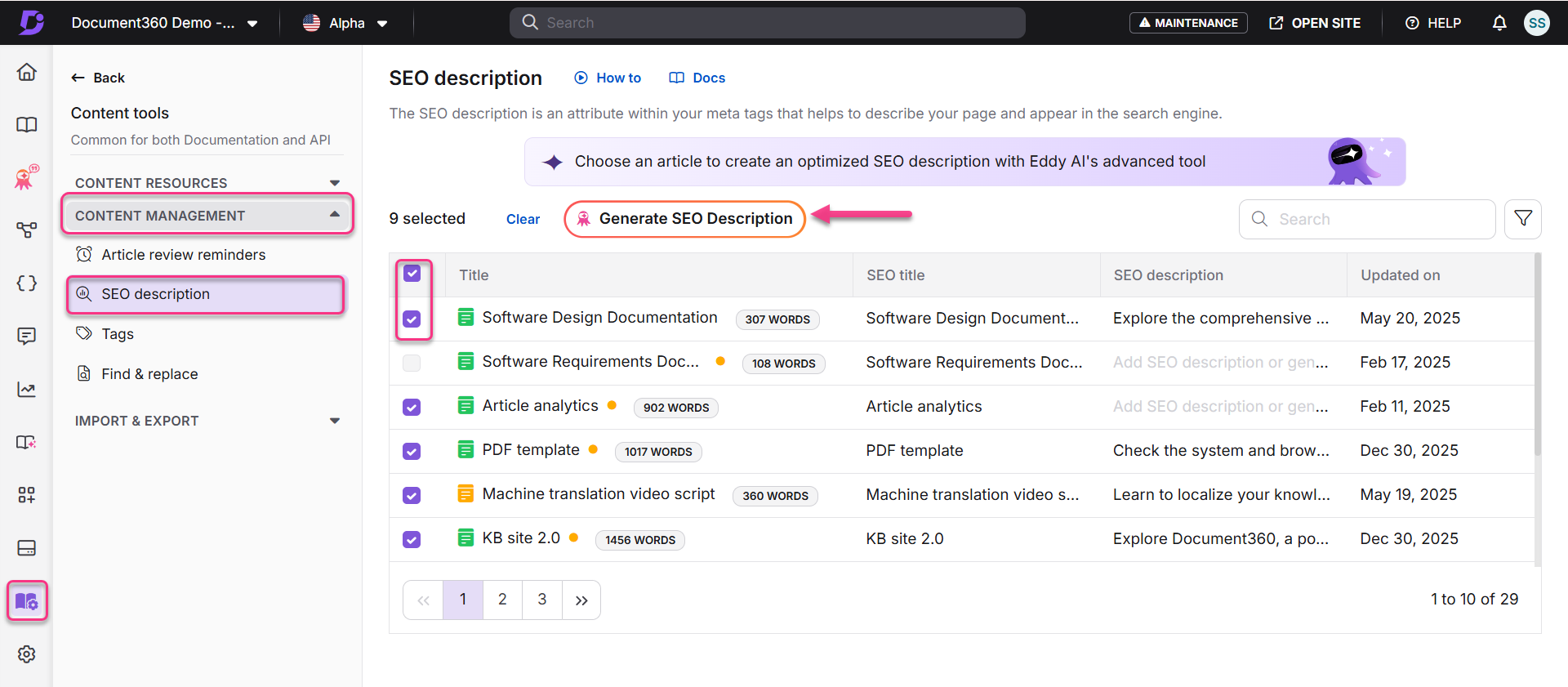The height and width of the screenshot is (687, 1568).
Task: Click 'Add SEO description' for Software Requirements Doc
Action: click(1220, 362)
